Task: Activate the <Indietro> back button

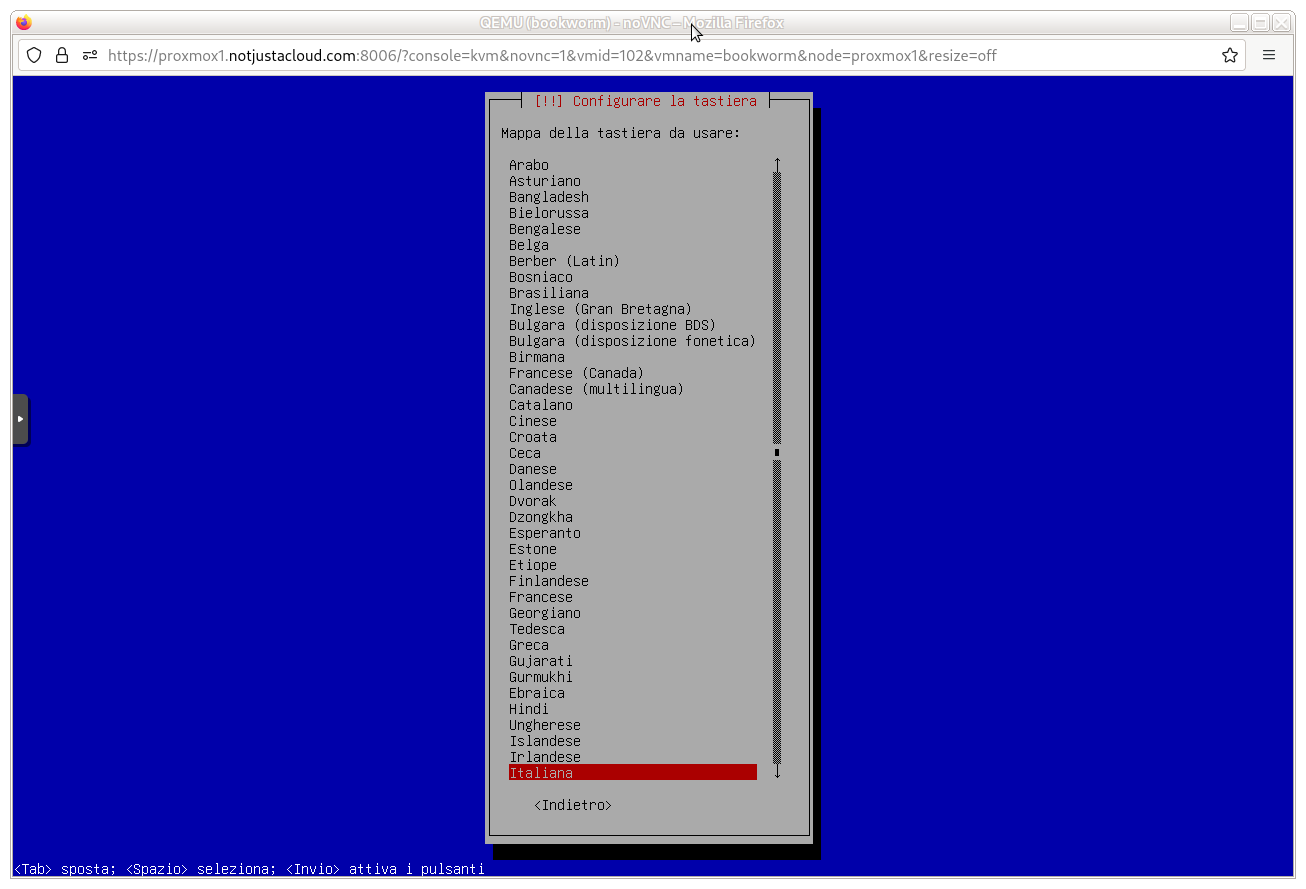Action: [573, 805]
